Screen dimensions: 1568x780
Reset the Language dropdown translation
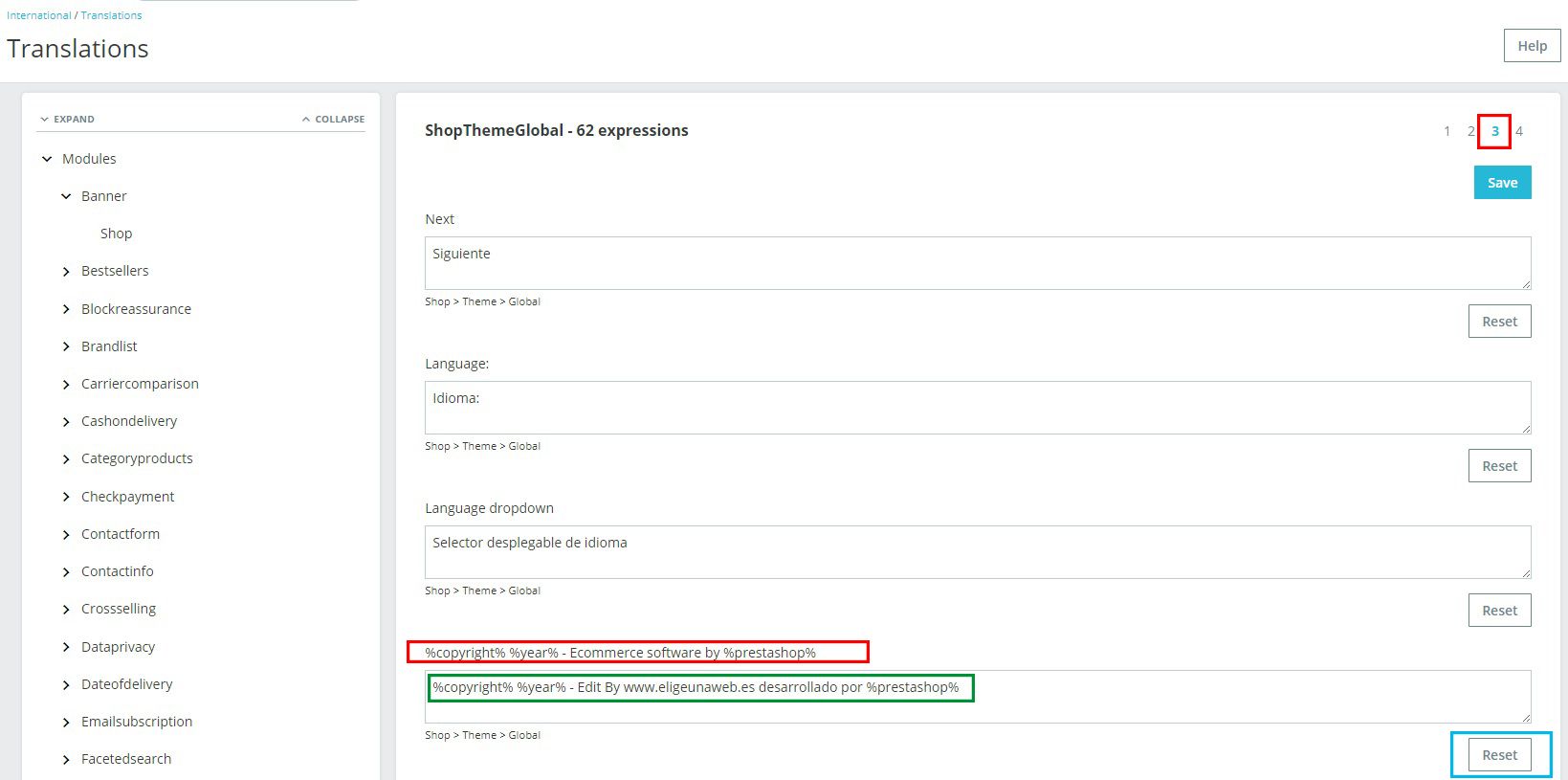pyautogui.click(x=1499, y=611)
